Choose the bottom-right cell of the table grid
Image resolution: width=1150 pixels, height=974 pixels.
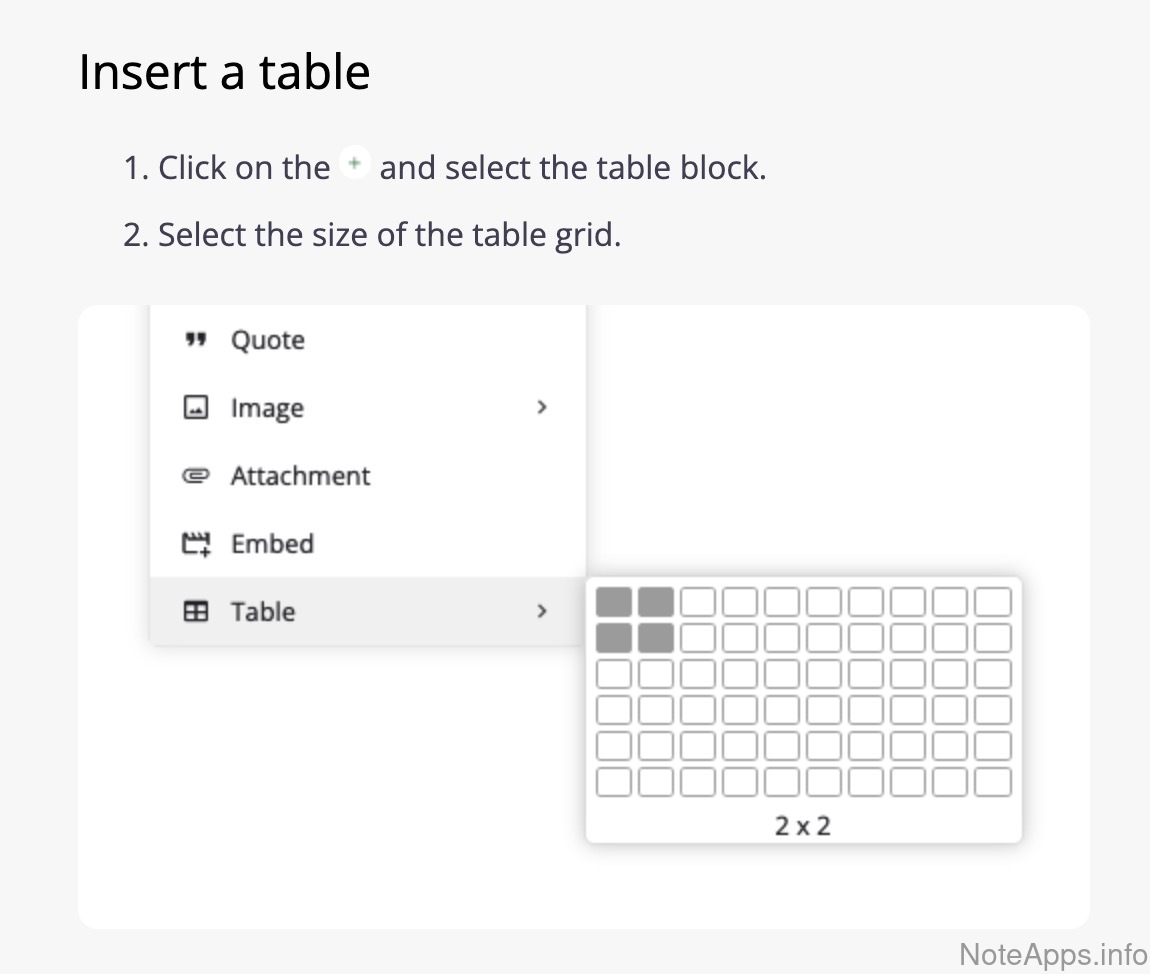click(993, 782)
